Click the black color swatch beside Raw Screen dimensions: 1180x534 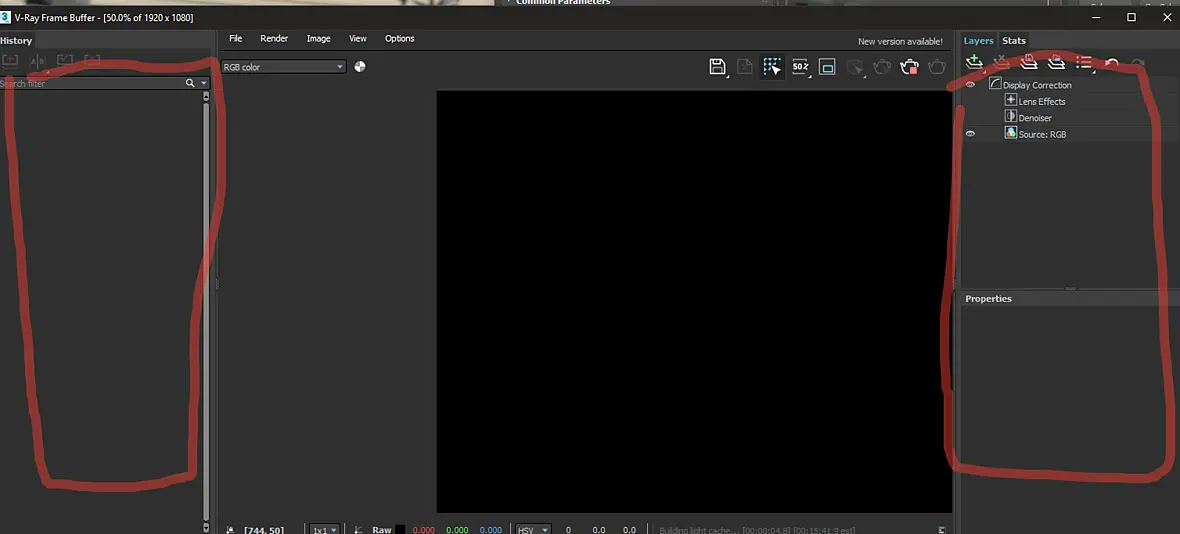pos(400,530)
